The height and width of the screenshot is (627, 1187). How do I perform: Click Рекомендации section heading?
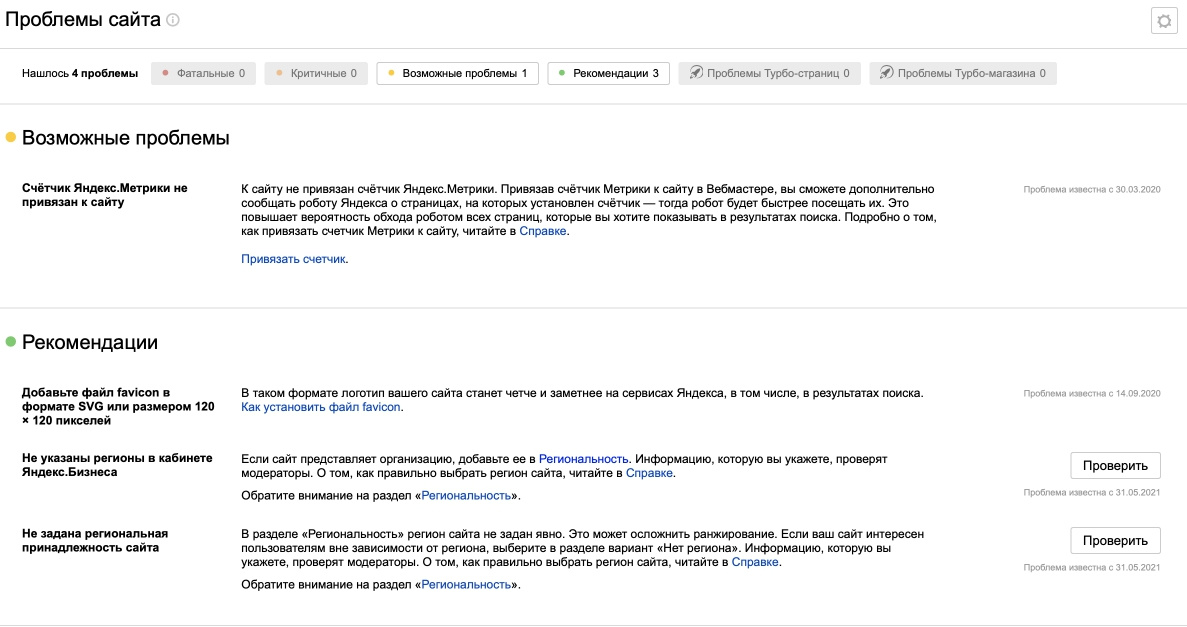[x=90, y=342]
